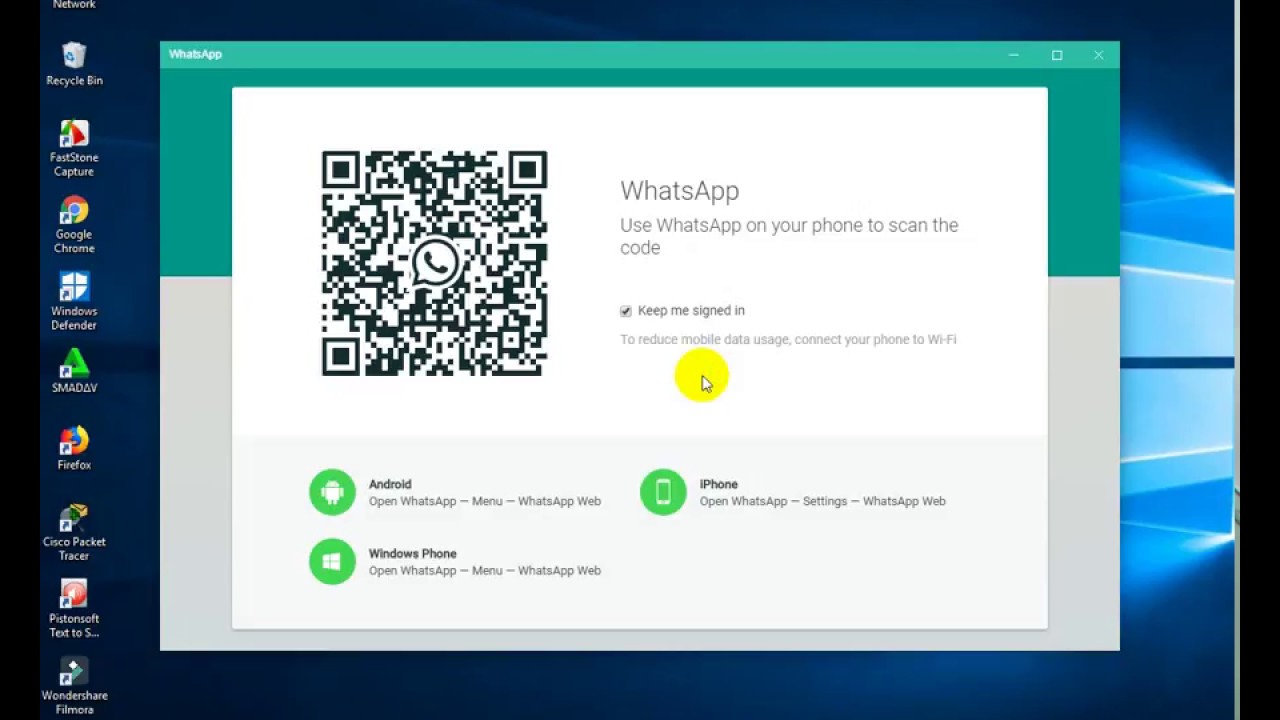Viewport: 1280px width, 720px height.
Task: Minimize the WhatsApp window
Action: coord(1014,55)
